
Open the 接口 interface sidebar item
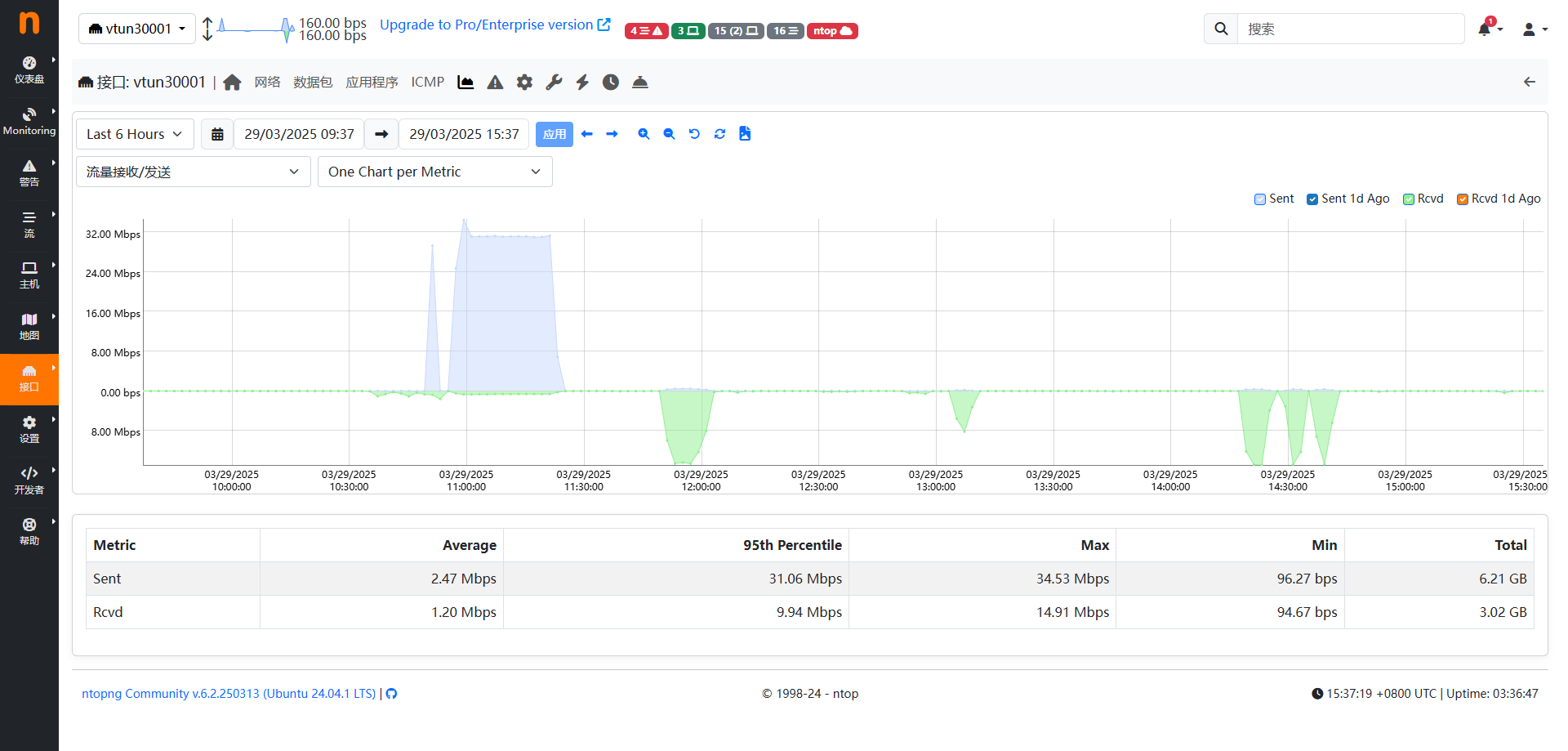point(29,379)
